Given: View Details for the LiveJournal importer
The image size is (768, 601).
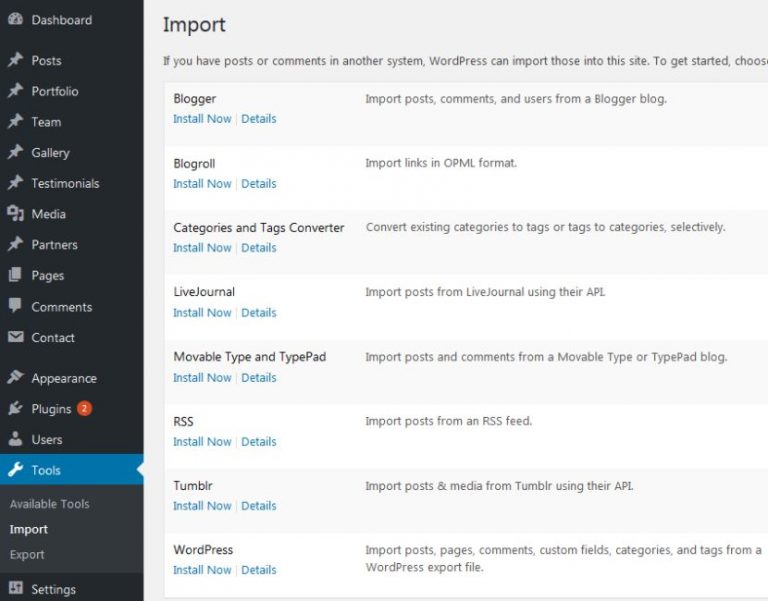Looking at the screenshot, I should (x=259, y=313).
